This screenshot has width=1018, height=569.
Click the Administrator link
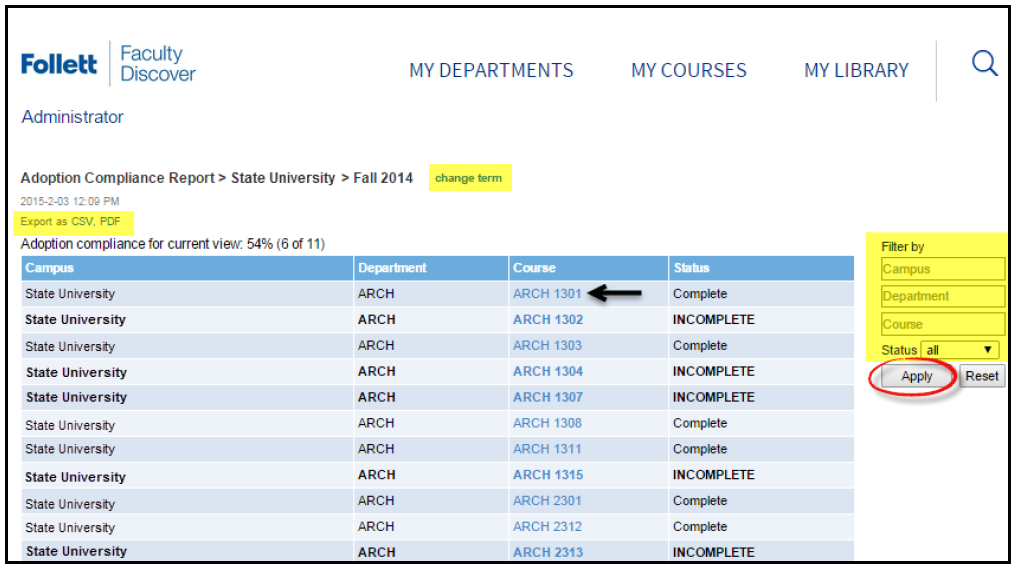72,117
